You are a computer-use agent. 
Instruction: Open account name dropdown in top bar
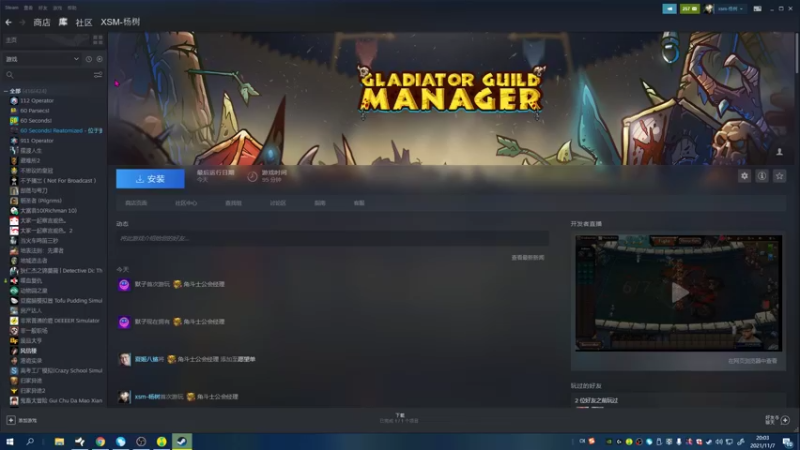pos(730,9)
